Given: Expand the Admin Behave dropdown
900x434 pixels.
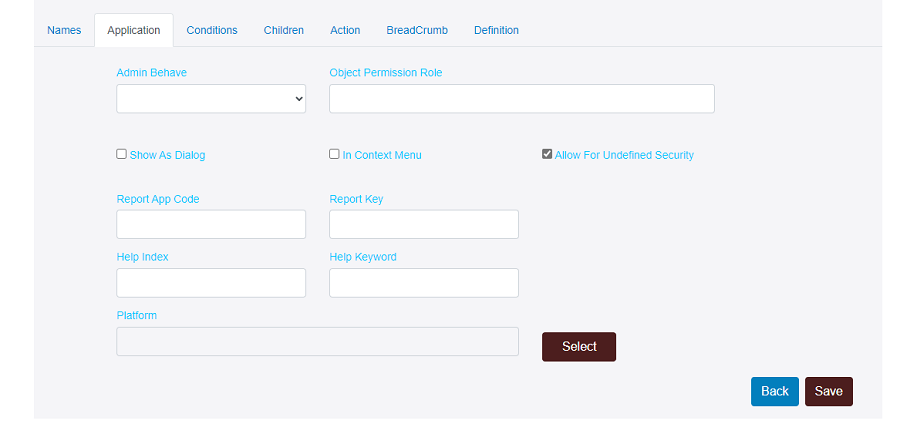Looking at the screenshot, I should click(211, 99).
